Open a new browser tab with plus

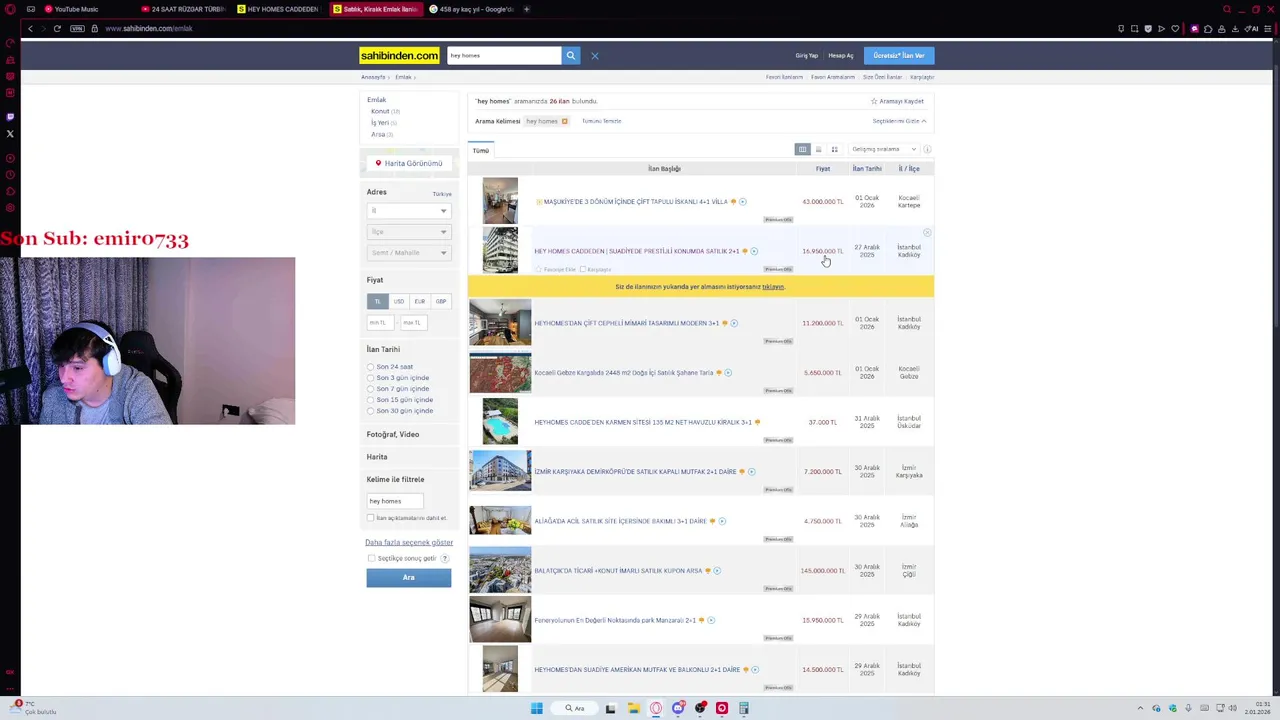click(526, 9)
